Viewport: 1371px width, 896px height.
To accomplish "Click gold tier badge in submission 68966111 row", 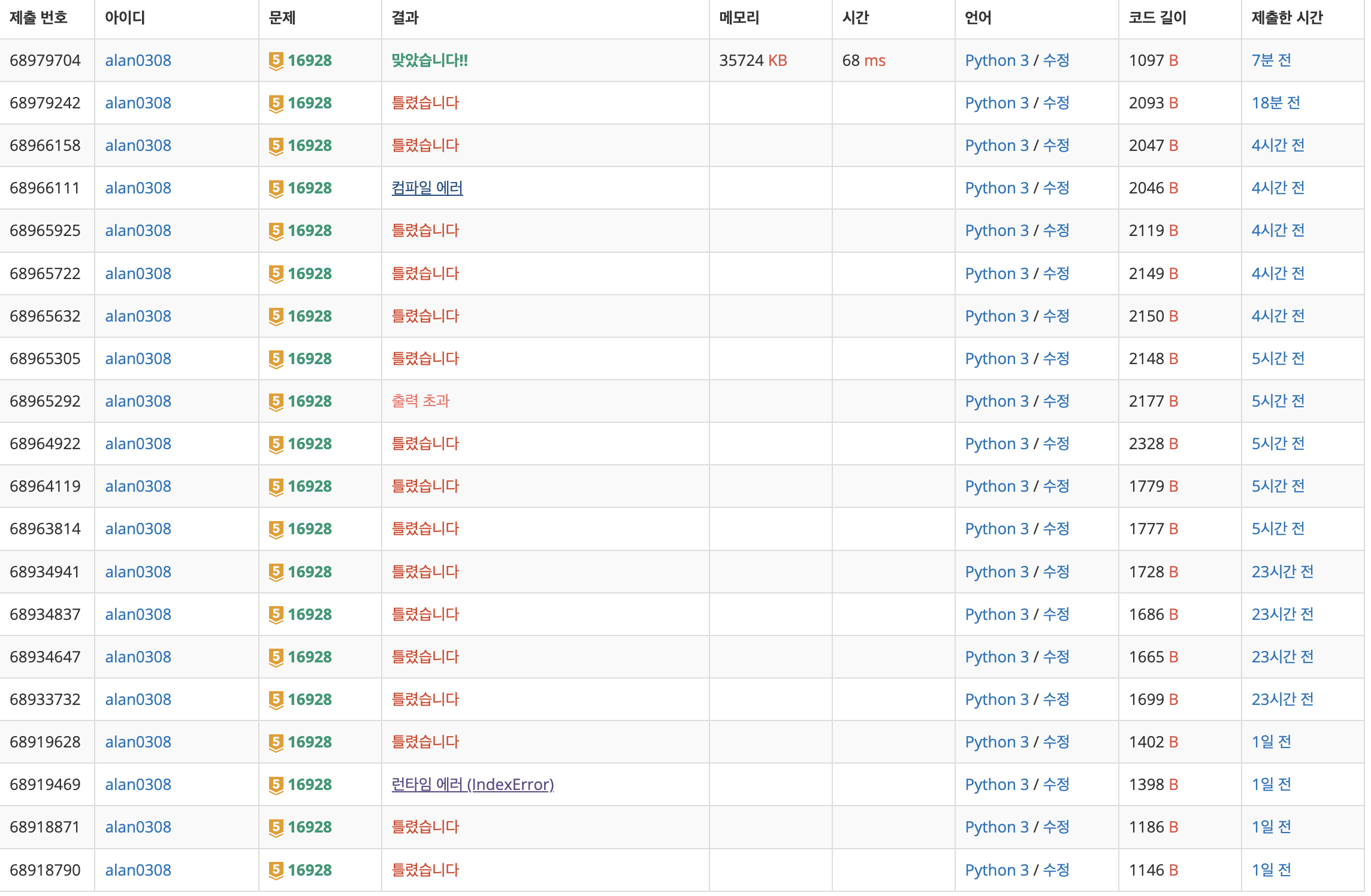I will pyautogui.click(x=276, y=188).
